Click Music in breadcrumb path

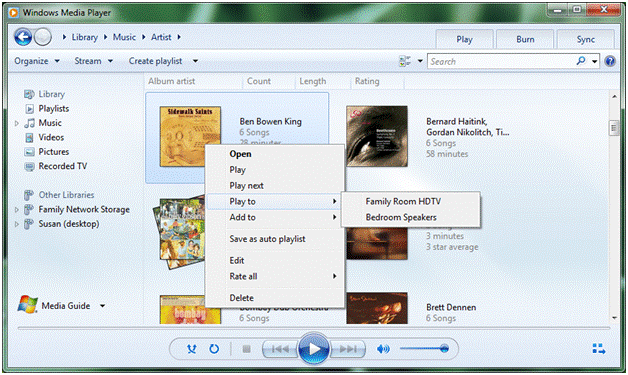pyautogui.click(x=124, y=37)
